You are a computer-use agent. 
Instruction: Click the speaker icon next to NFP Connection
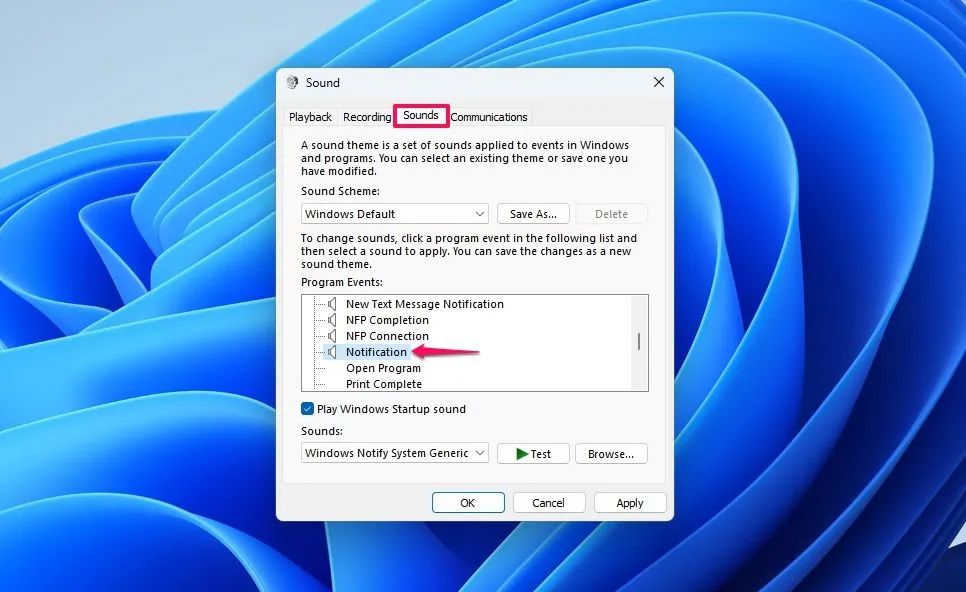pyautogui.click(x=331, y=336)
